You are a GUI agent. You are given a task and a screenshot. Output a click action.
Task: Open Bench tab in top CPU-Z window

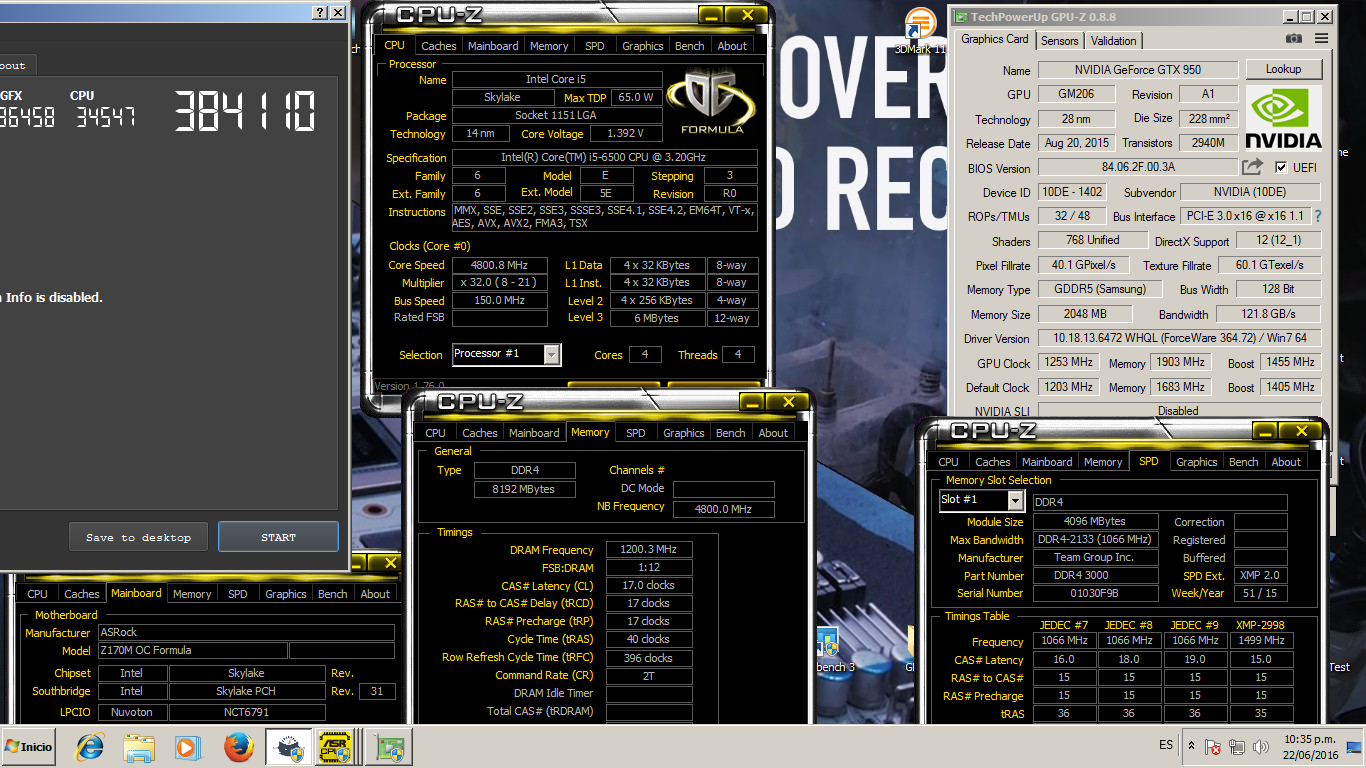point(689,46)
